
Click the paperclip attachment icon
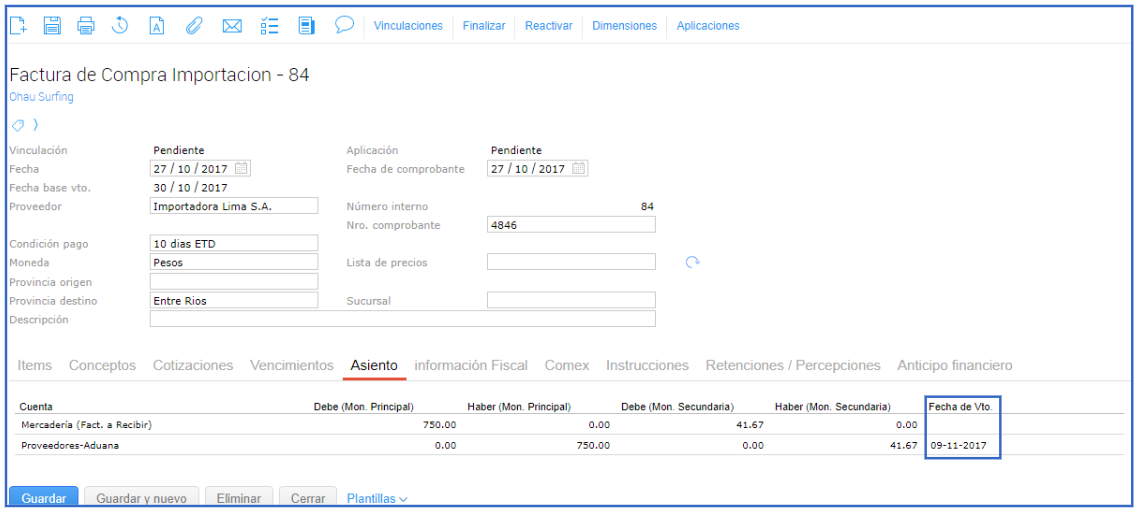coord(193,26)
